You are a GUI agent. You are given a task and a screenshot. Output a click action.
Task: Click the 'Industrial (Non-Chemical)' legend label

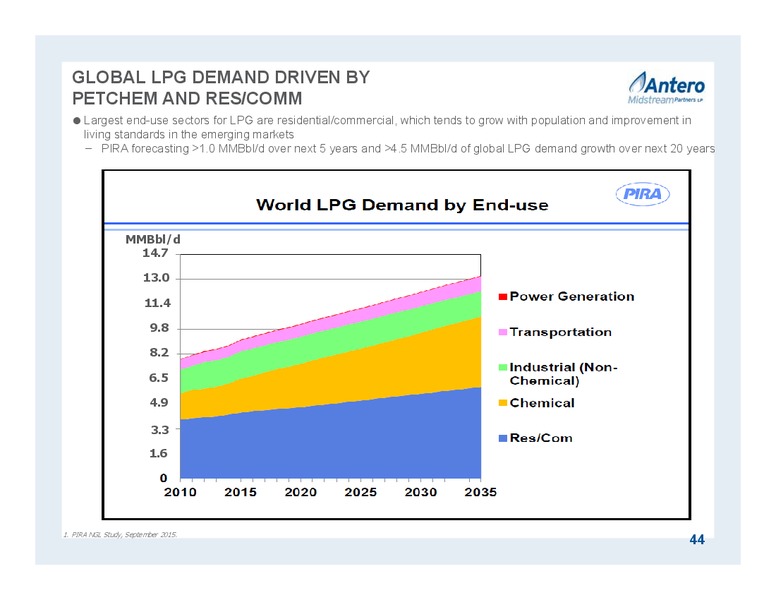coord(564,374)
